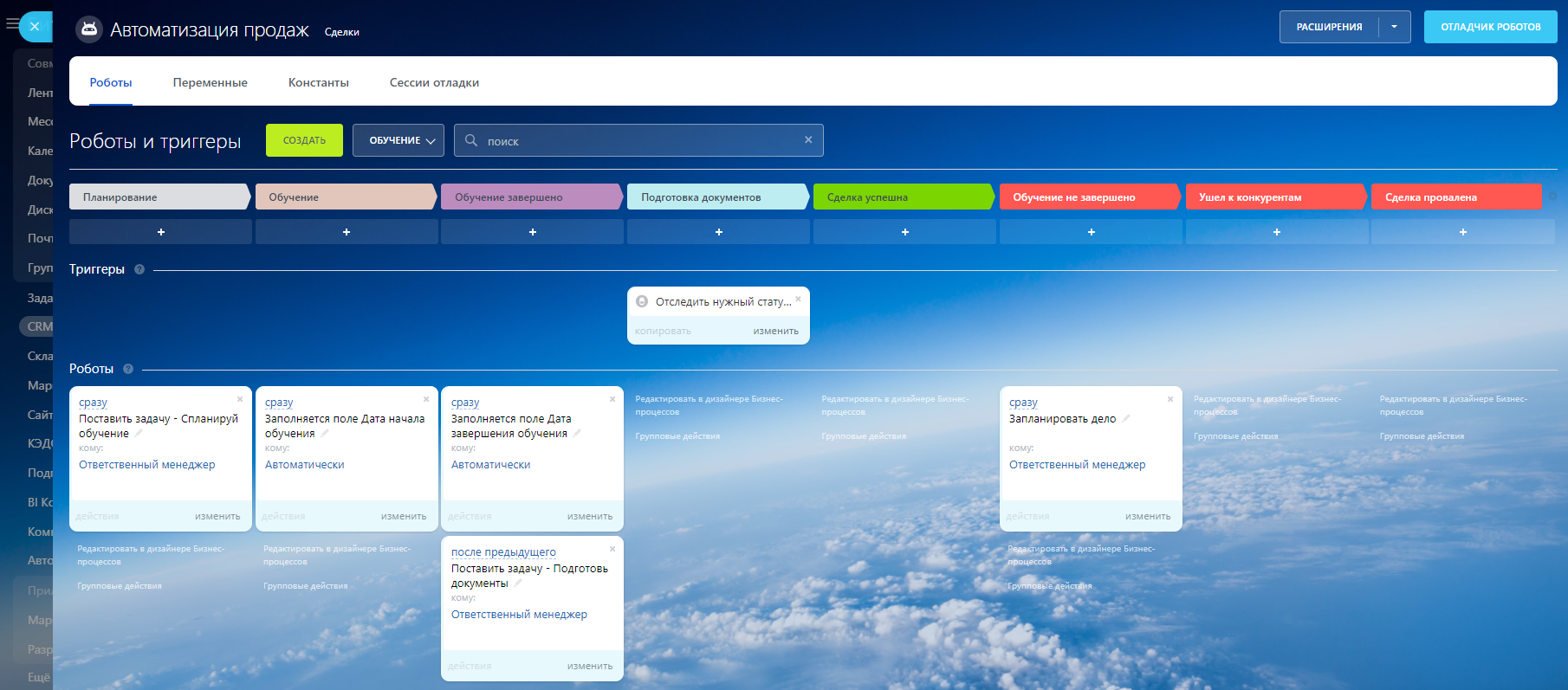The height and width of the screenshot is (690, 1568).
Task: Open the Сделки link beside the page title
Action: (342, 32)
